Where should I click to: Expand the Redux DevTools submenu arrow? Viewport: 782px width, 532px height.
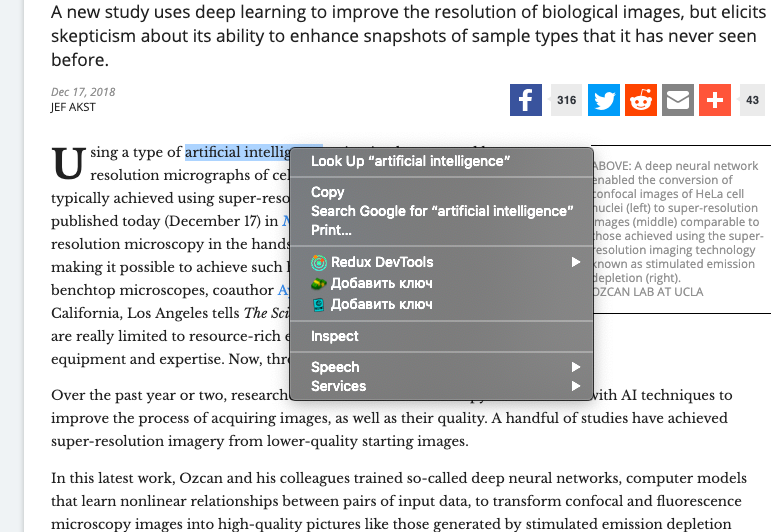(x=576, y=263)
